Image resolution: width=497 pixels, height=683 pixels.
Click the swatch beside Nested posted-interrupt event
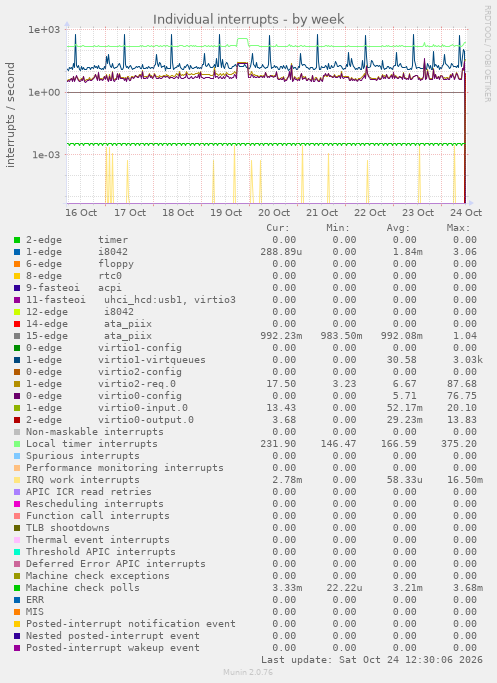17,636
